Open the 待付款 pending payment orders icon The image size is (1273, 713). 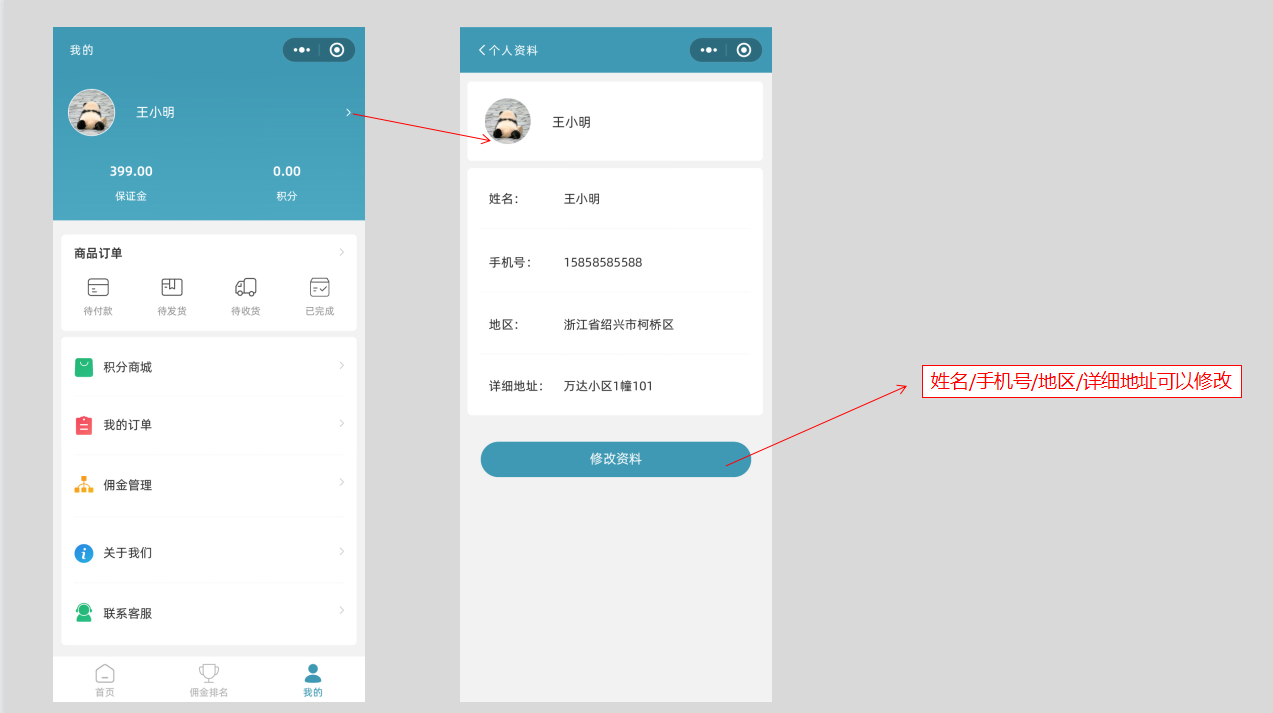pos(98,288)
